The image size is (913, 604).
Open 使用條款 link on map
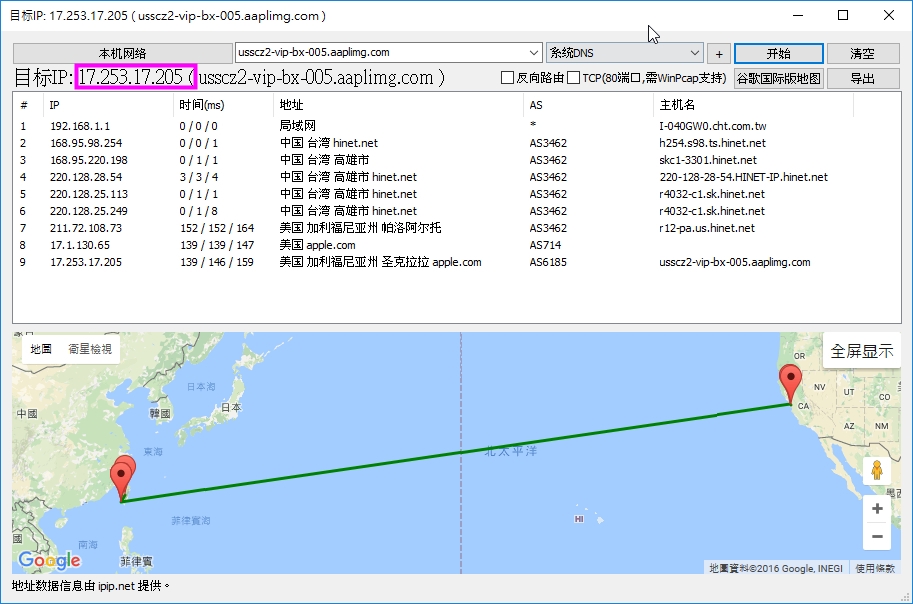(875, 568)
